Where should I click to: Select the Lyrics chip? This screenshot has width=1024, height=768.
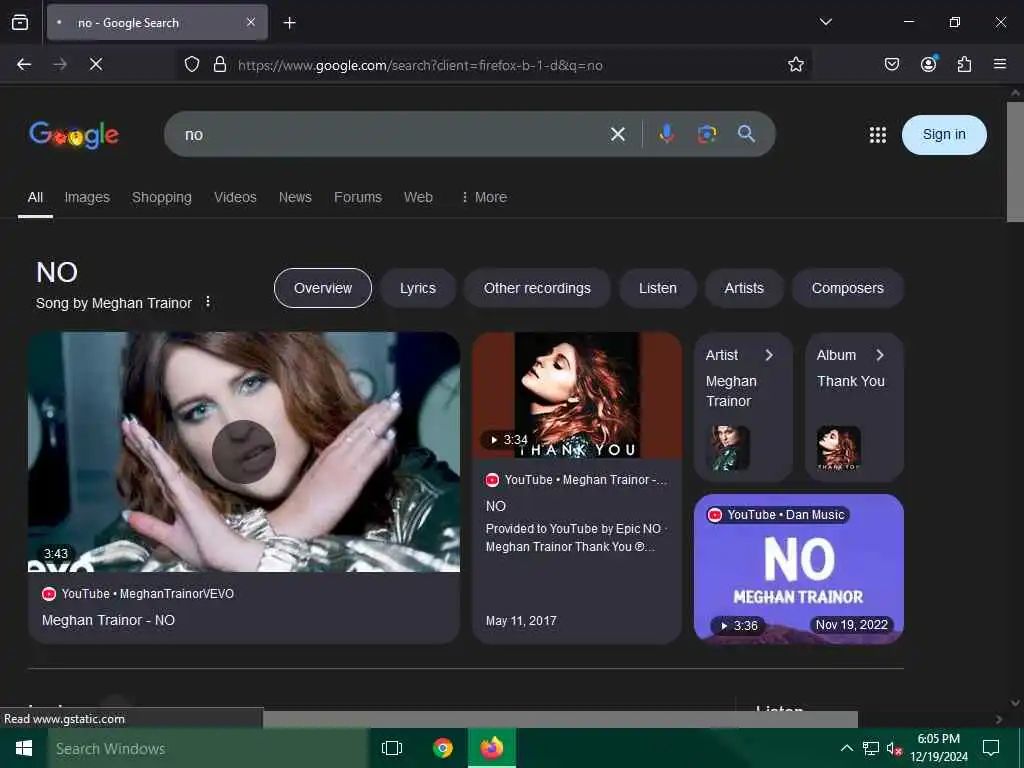418,288
